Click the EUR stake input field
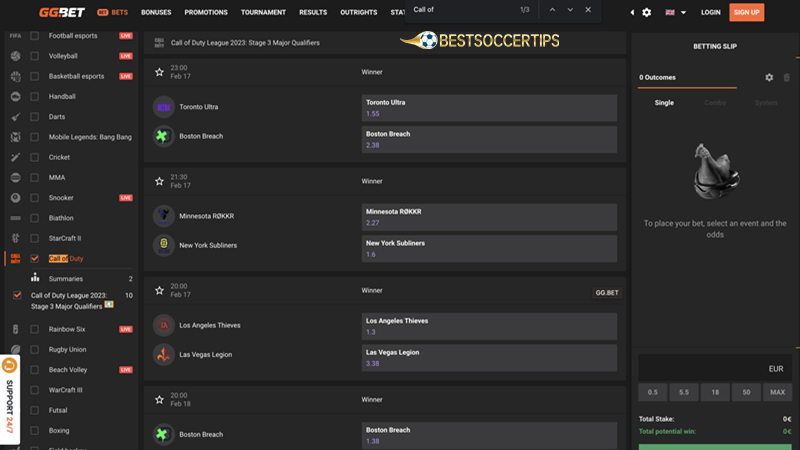The image size is (800, 450). click(715, 368)
